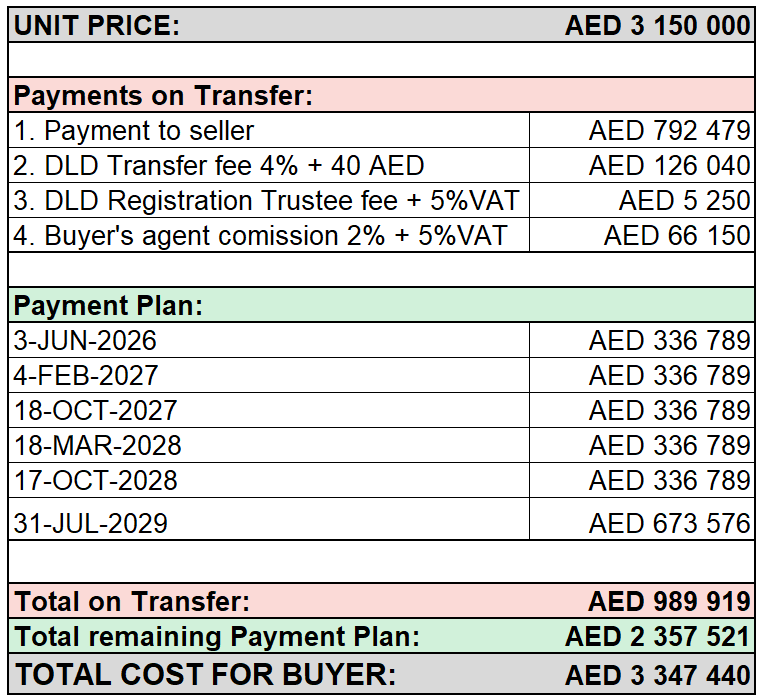This screenshot has height=700, width=762.
Task: Select the AED 5 250 amount cell
Action: [x=642, y=200]
